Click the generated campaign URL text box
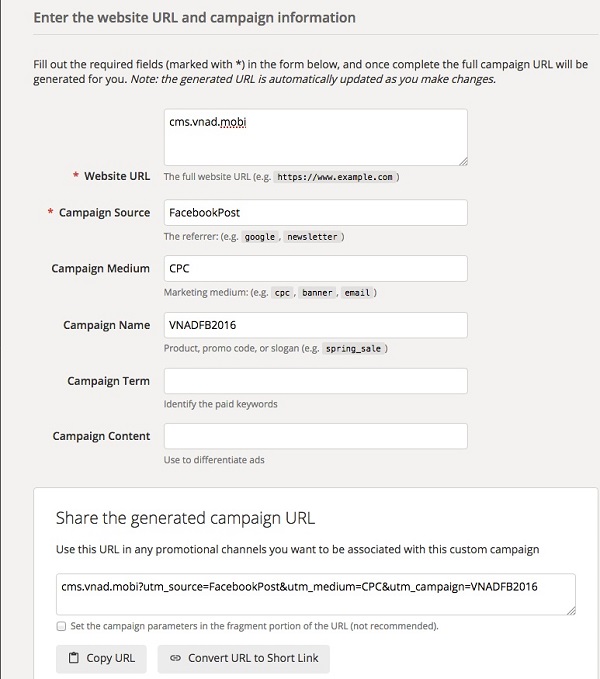 click(x=315, y=593)
